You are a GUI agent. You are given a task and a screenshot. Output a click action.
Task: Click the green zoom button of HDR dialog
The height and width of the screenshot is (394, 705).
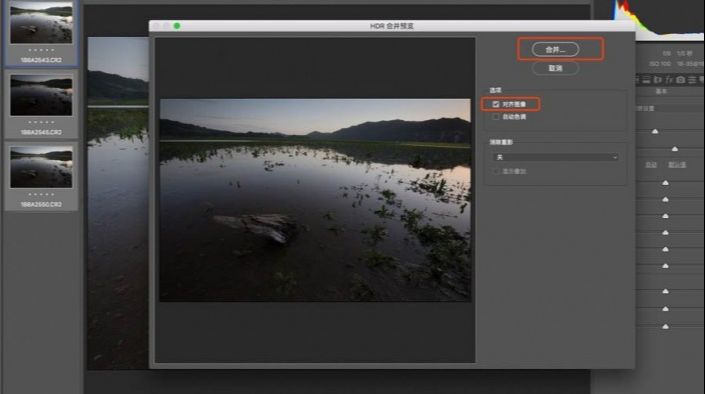pyautogui.click(x=177, y=26)
